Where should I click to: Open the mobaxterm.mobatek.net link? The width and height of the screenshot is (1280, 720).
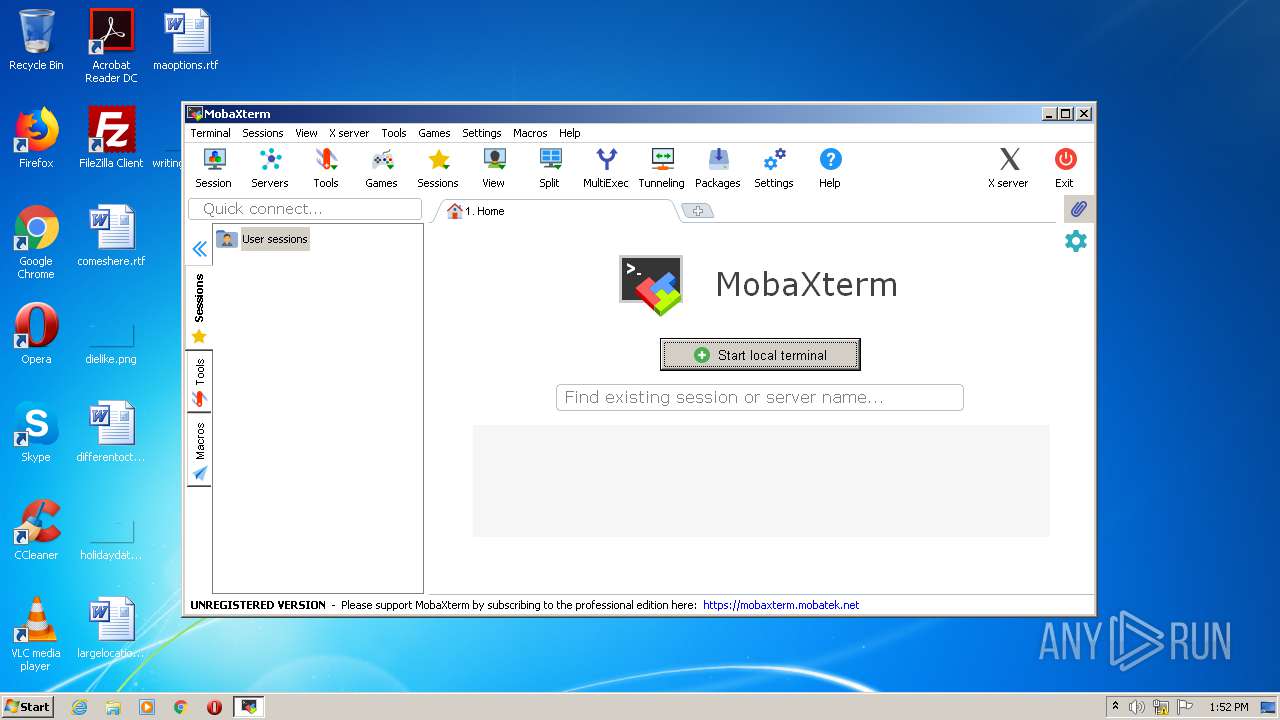tap(781, 605)
